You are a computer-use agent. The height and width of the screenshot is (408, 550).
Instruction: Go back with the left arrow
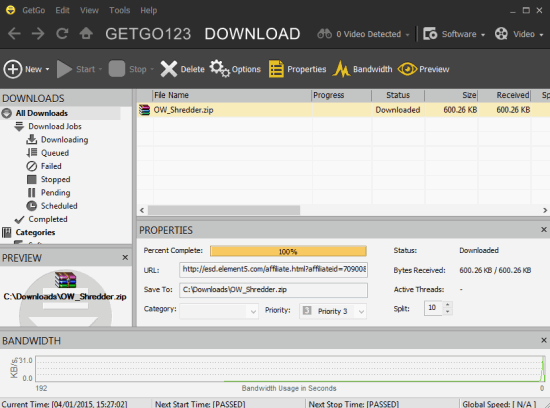pyautogui.click(x=14, y=34)
